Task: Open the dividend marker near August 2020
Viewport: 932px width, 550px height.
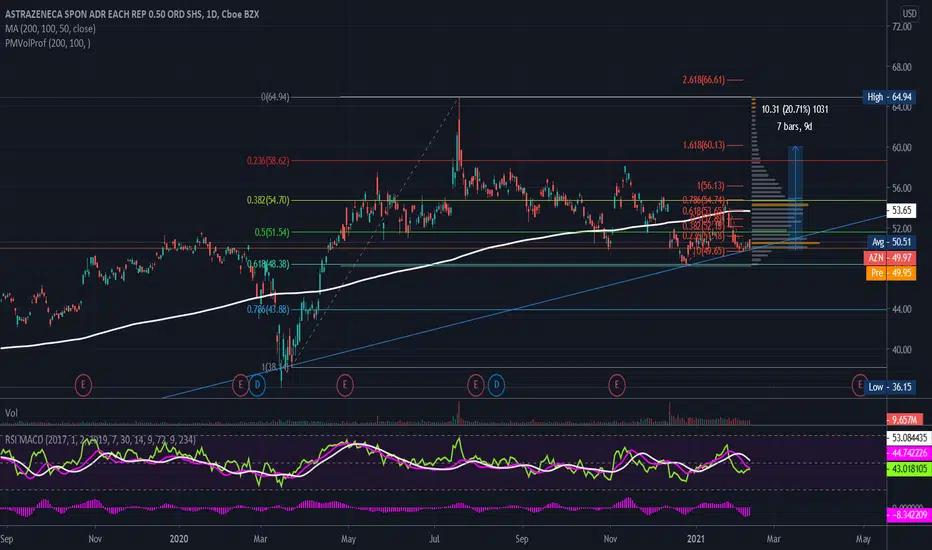Action: 496,385
